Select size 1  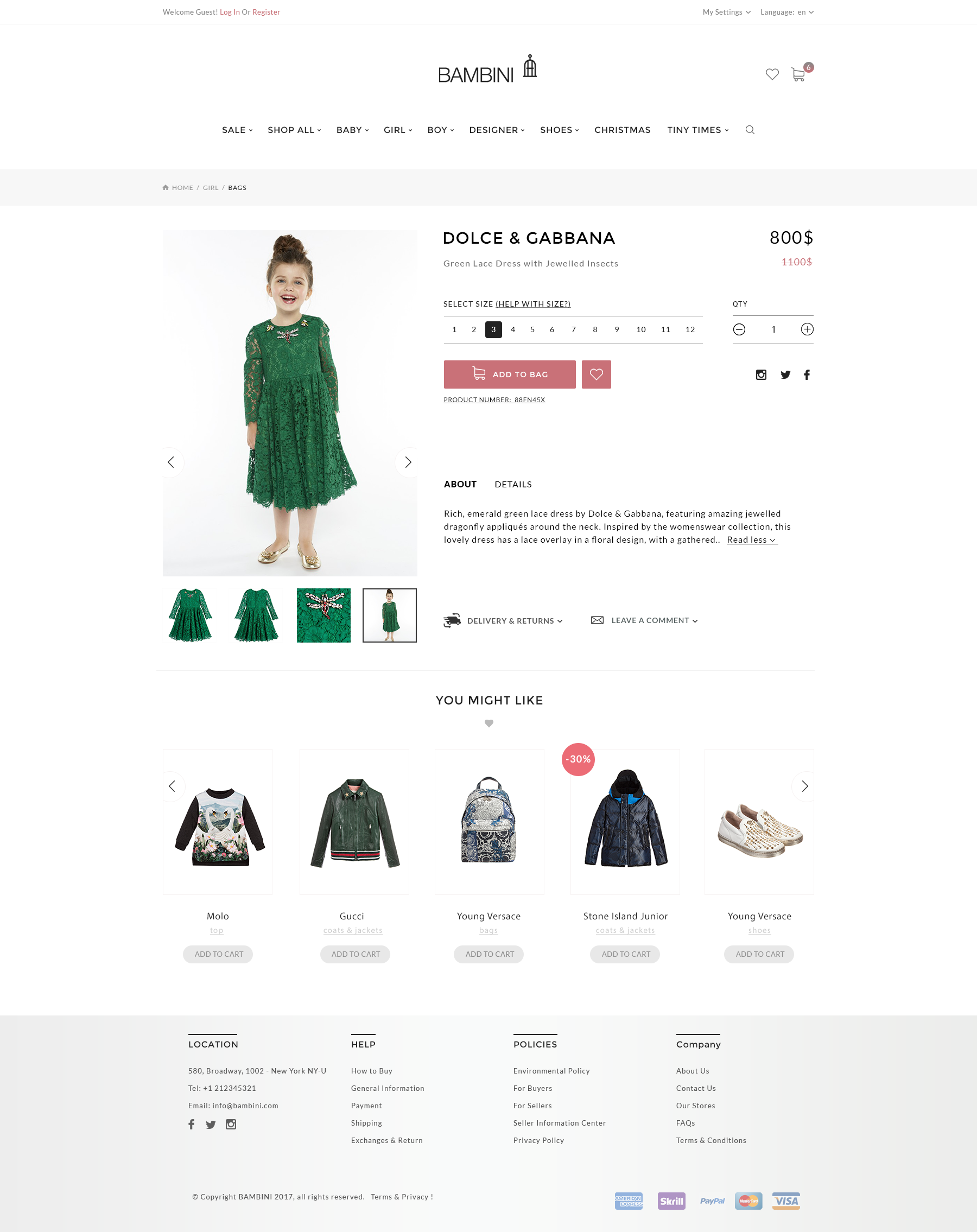(454, 330)
